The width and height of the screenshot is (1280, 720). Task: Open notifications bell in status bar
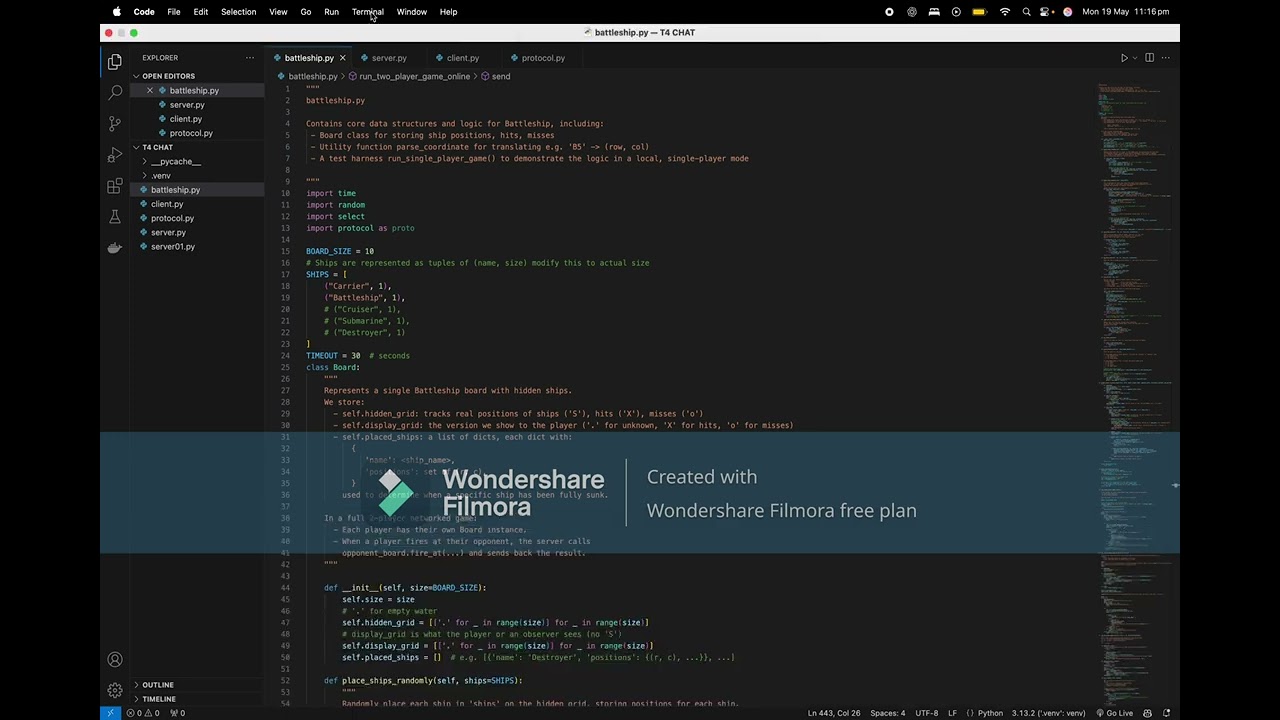tap(1167, 713)
